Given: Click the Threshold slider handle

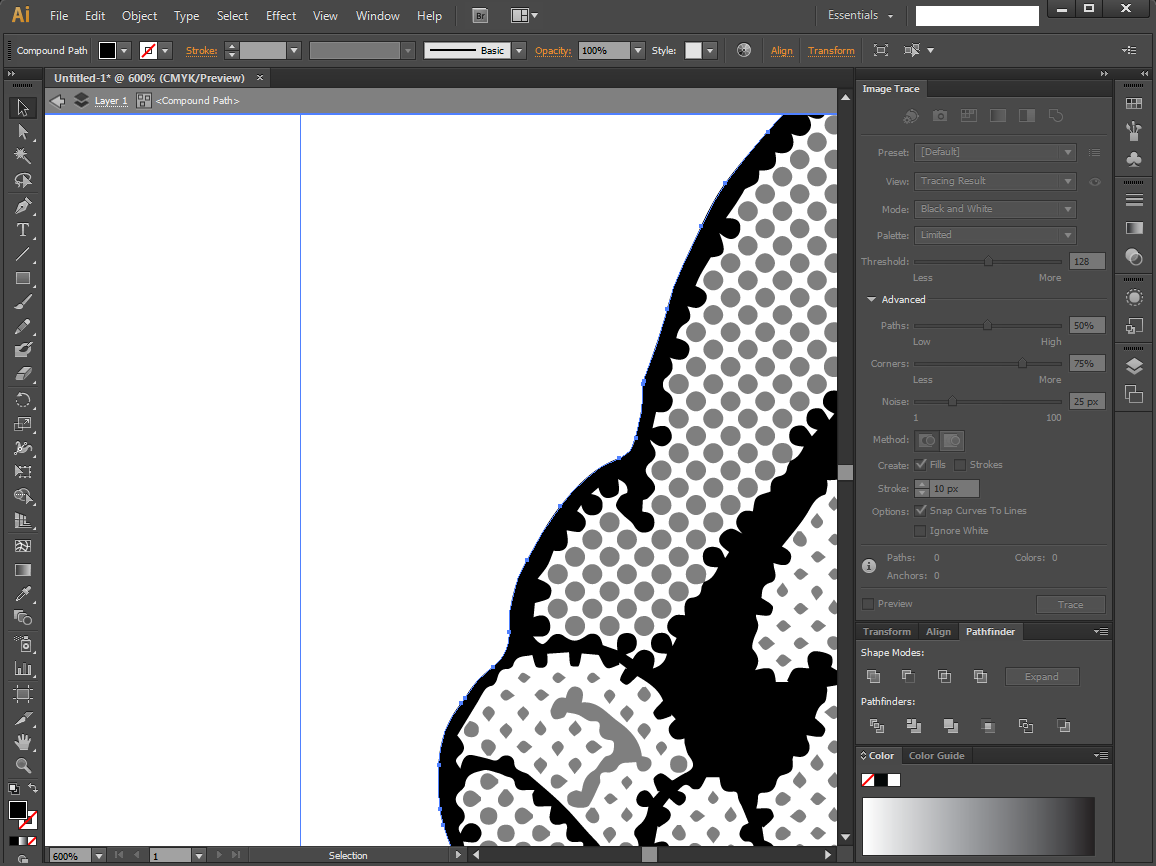Looking at the screenshot, I should (988, 262).
